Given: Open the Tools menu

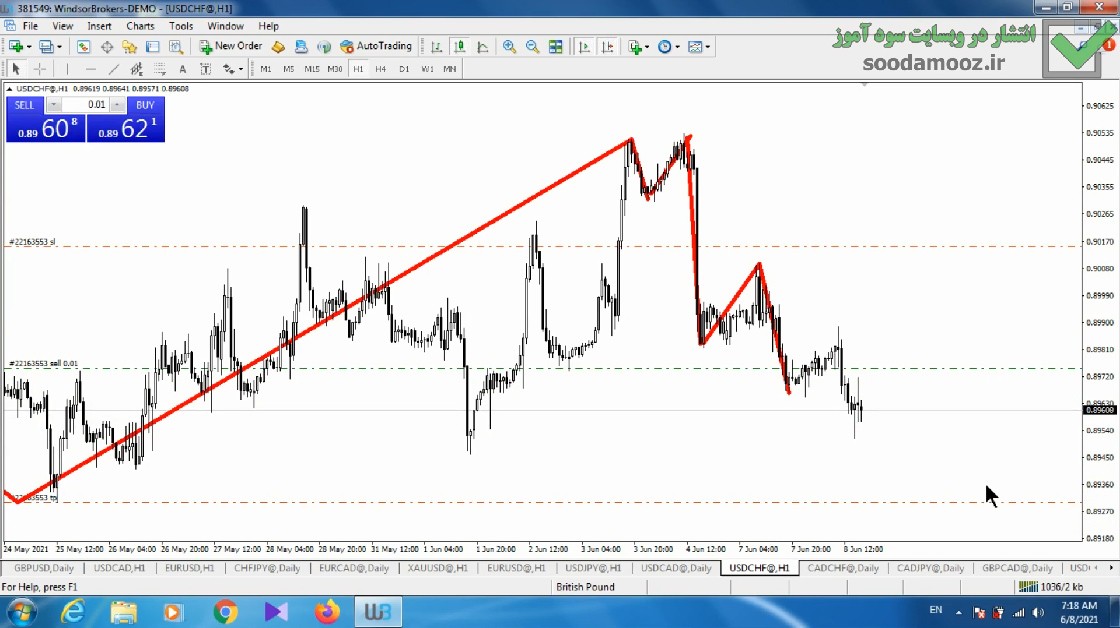Looking at the screenshot, I should pos(181,26).
